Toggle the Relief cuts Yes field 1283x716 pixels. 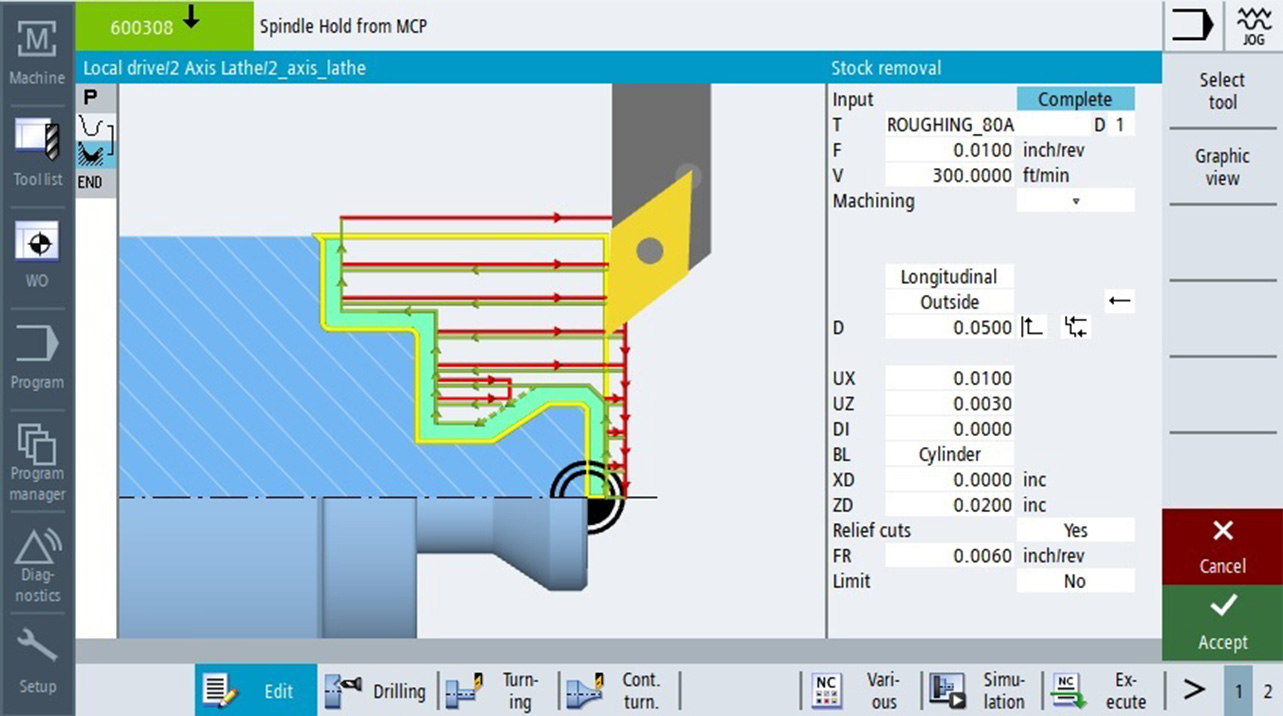point(1075,530)
